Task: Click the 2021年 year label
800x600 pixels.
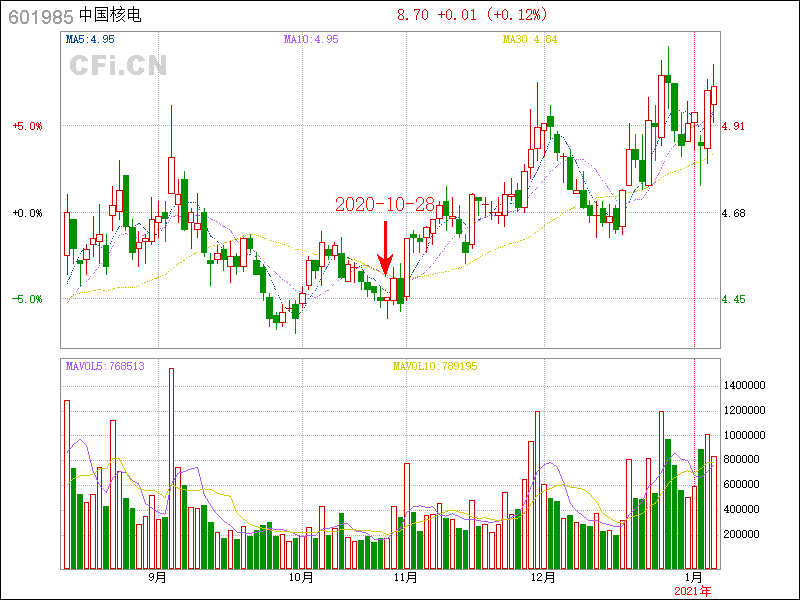Action: (694, 591)
